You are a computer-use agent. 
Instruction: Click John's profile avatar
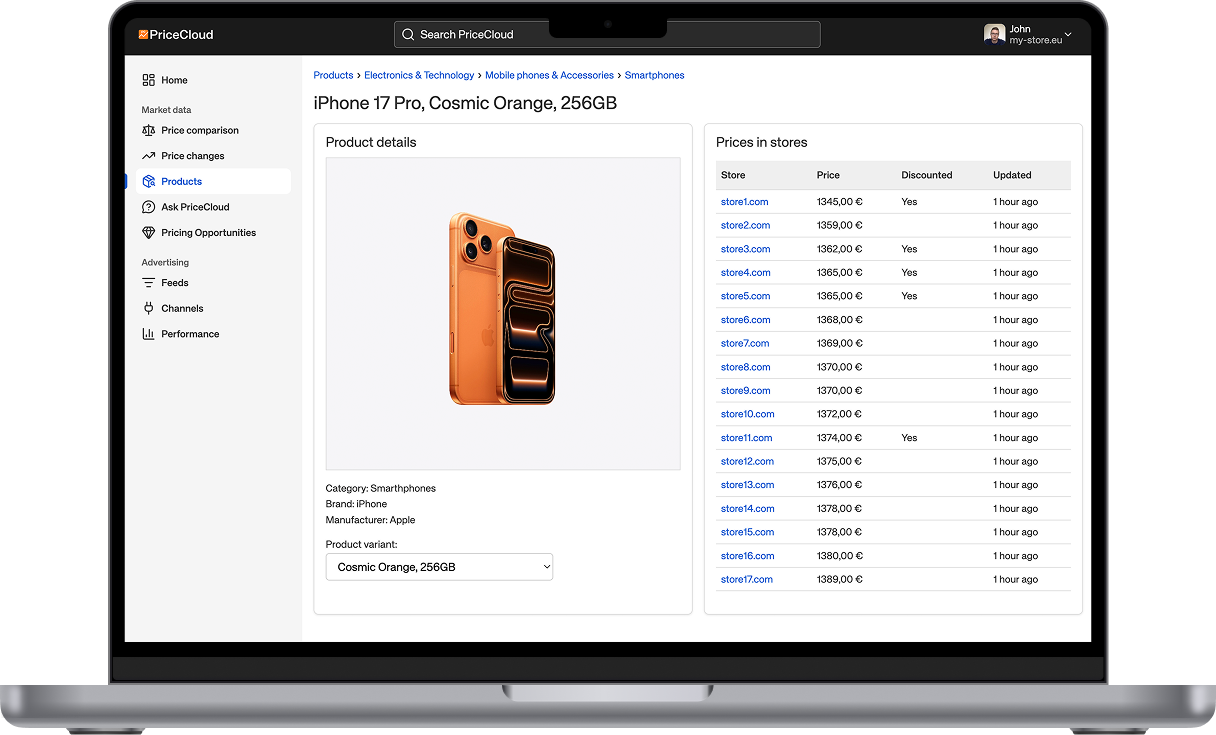pos(994,35)
